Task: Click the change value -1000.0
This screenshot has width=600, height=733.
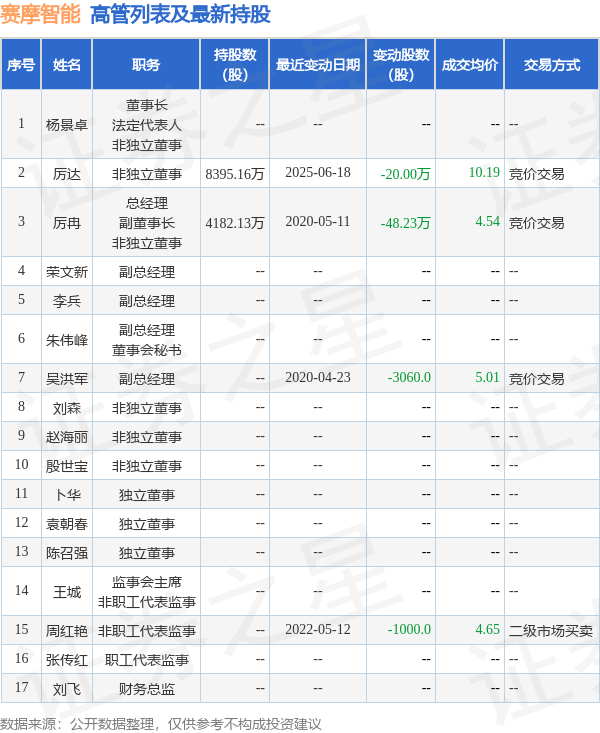Action: (409, 629)
